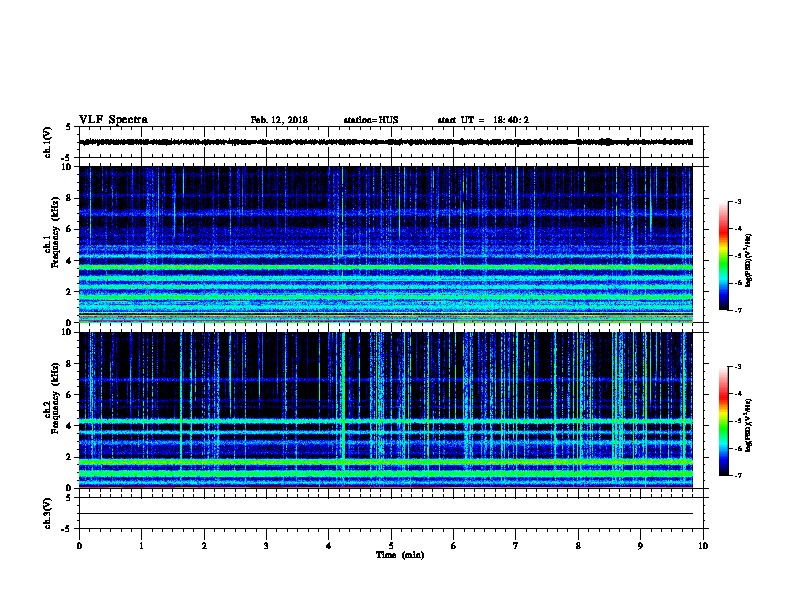Click time axis tick label "5"
Viewport: 792px width, 612px height.
click(391, 546)
